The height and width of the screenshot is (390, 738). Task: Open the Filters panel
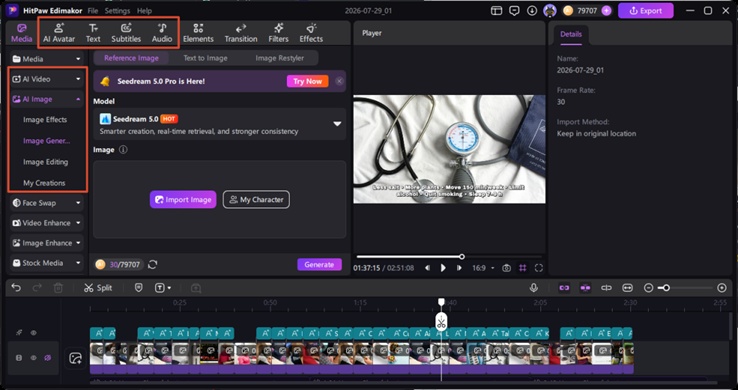pos(278,33)
